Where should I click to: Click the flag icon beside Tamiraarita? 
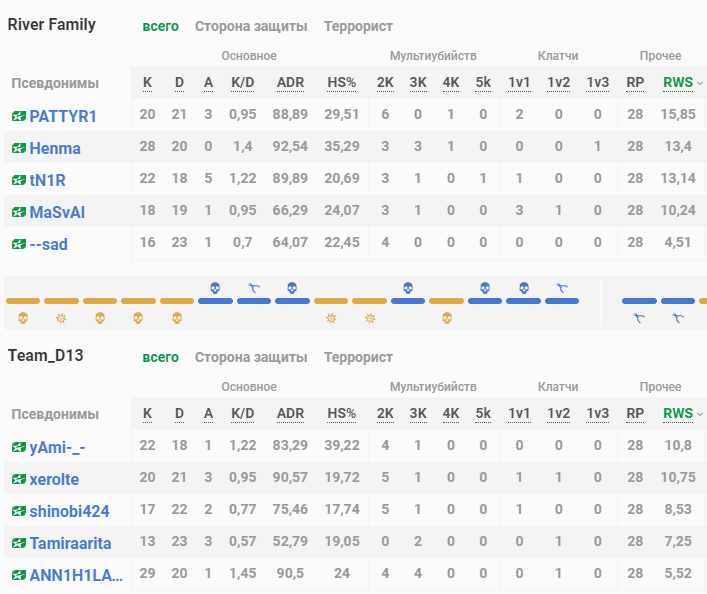[x=19, y=544]
